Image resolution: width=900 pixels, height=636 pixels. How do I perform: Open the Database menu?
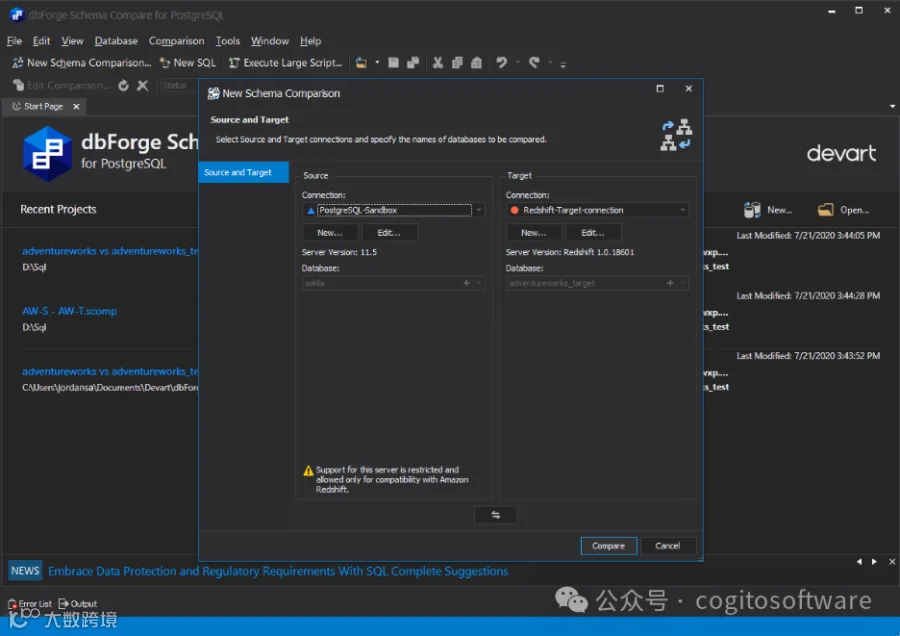(116, 41)
